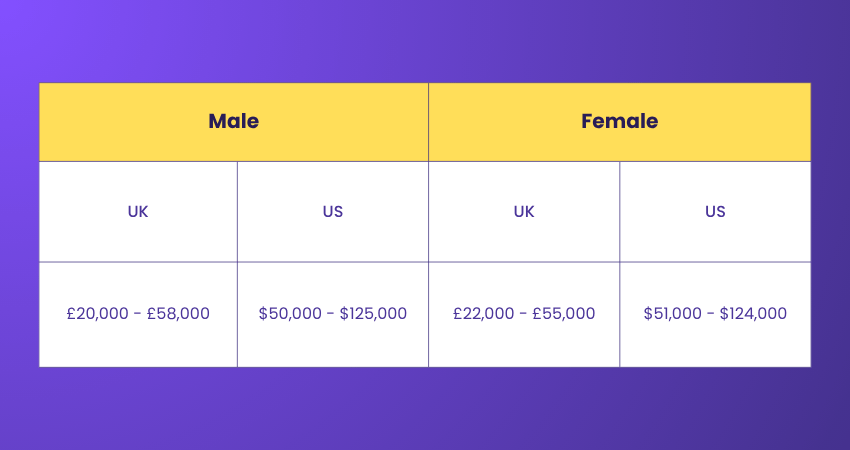Select the US label under Male
This screenshot has width=850, height=450.
(x=333, y=211)
